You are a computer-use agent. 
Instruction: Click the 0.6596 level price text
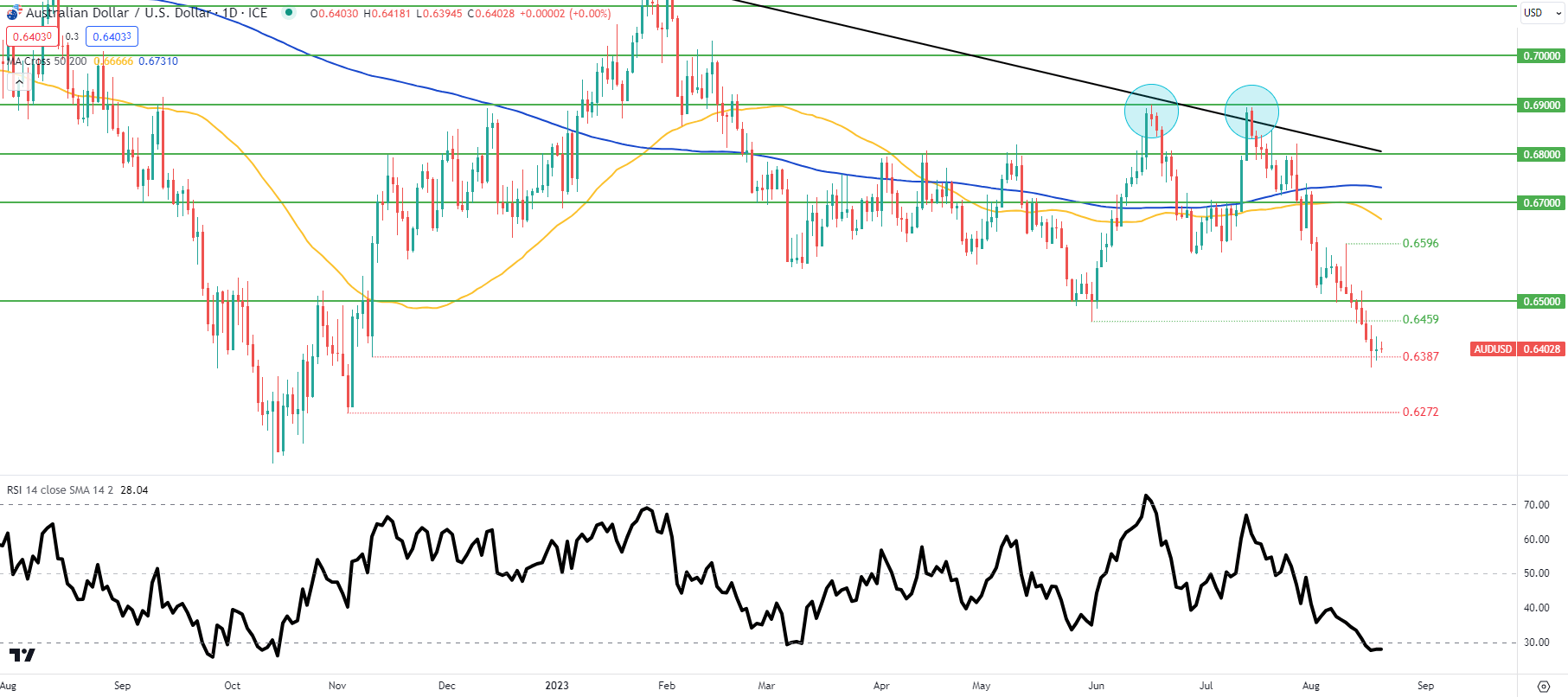pos(1420,244)
